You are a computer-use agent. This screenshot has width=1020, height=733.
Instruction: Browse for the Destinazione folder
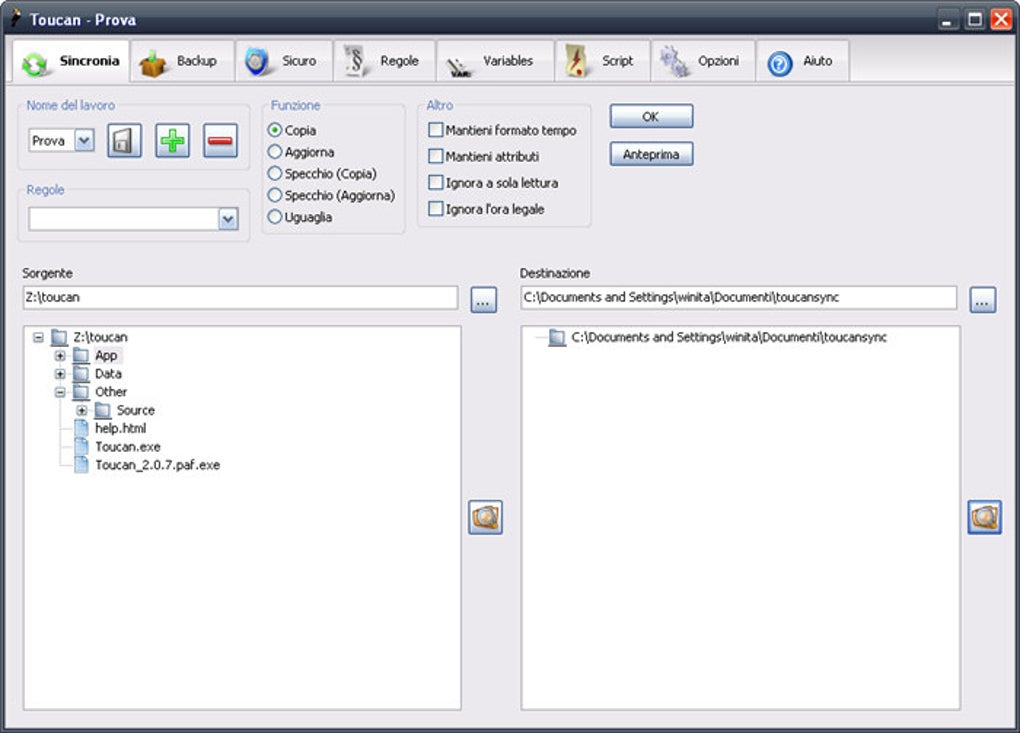coord(982,300)
